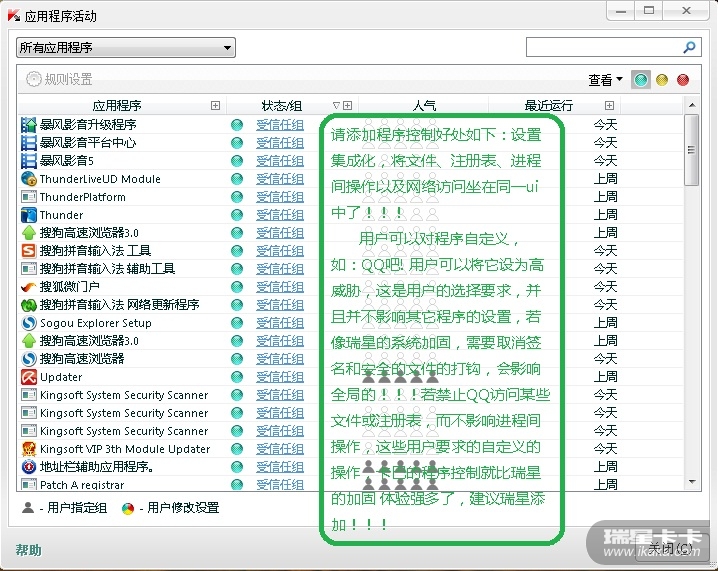Open the 受信任组 link for 搜狐微门户

point(280,287)
